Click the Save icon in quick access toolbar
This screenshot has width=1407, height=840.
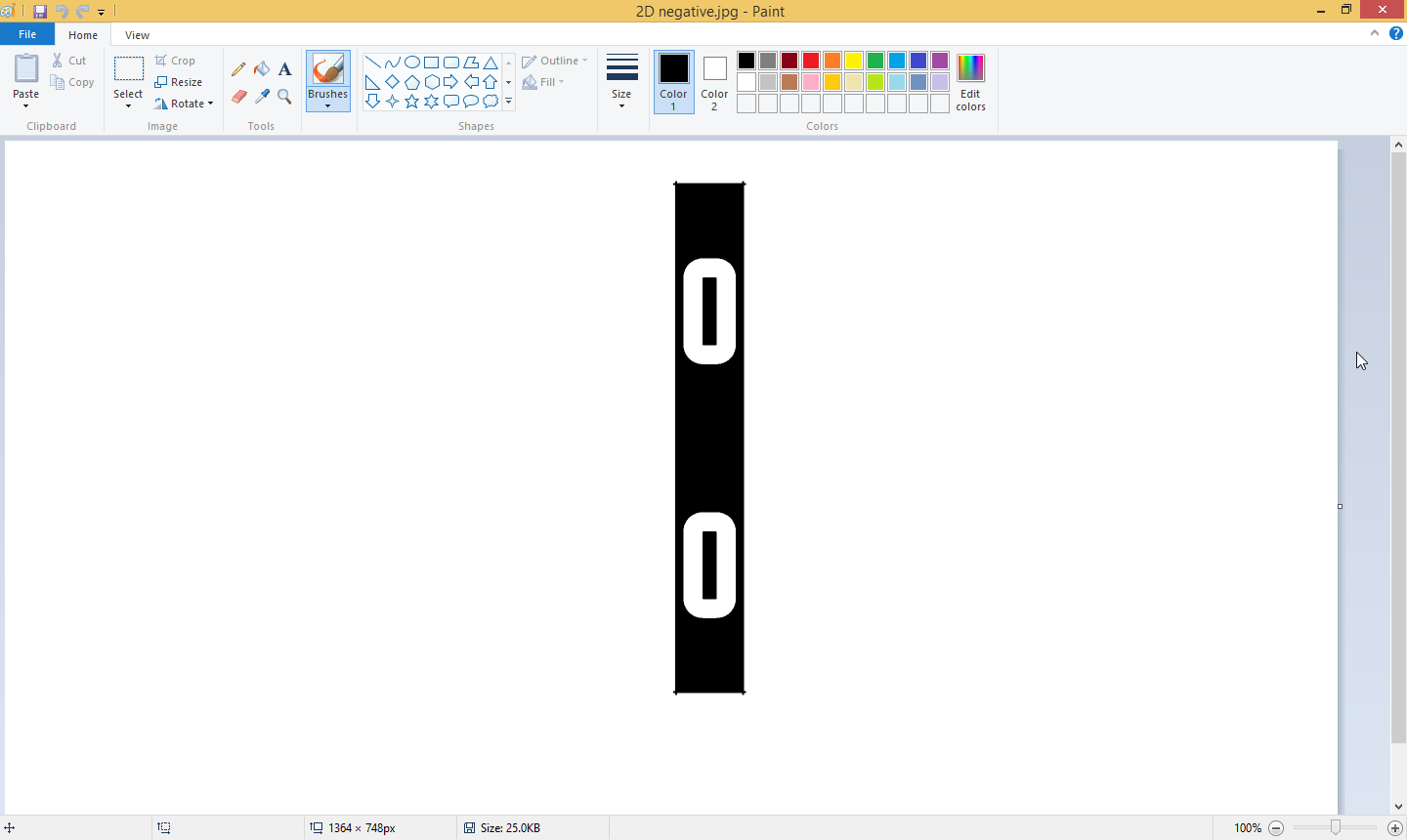click(x=40, y=12)
